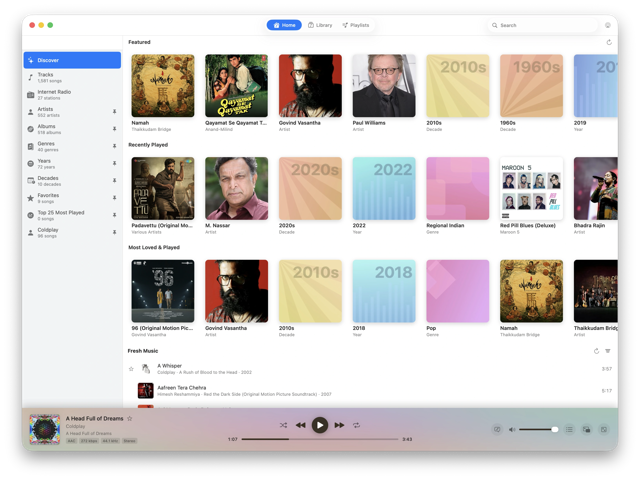Click the Artists person icon
The height and width of the screenshot is (480, 640).
click(x=31, y=112)
